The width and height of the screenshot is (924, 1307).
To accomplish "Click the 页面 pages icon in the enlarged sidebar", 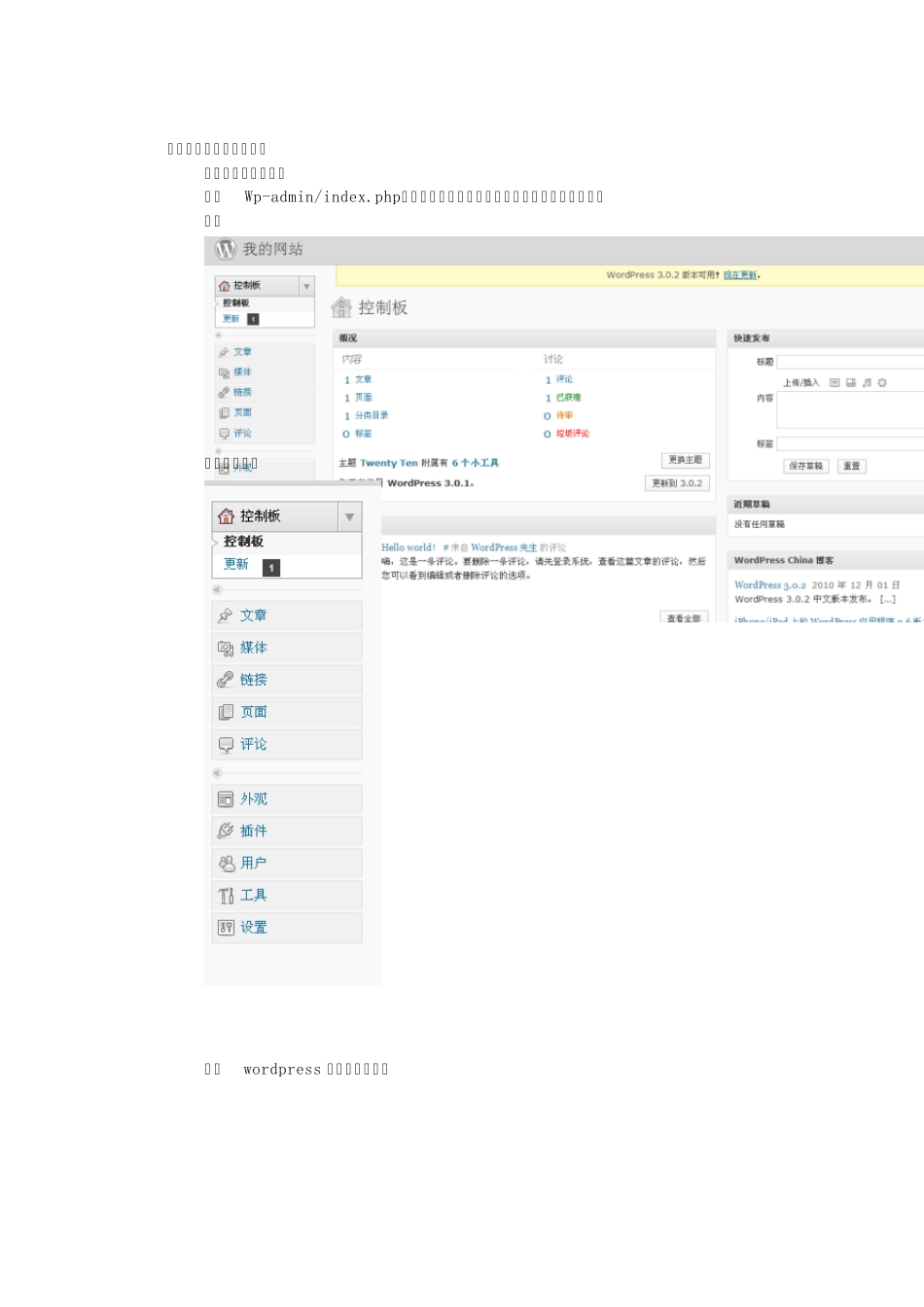I will pos(226,712).
